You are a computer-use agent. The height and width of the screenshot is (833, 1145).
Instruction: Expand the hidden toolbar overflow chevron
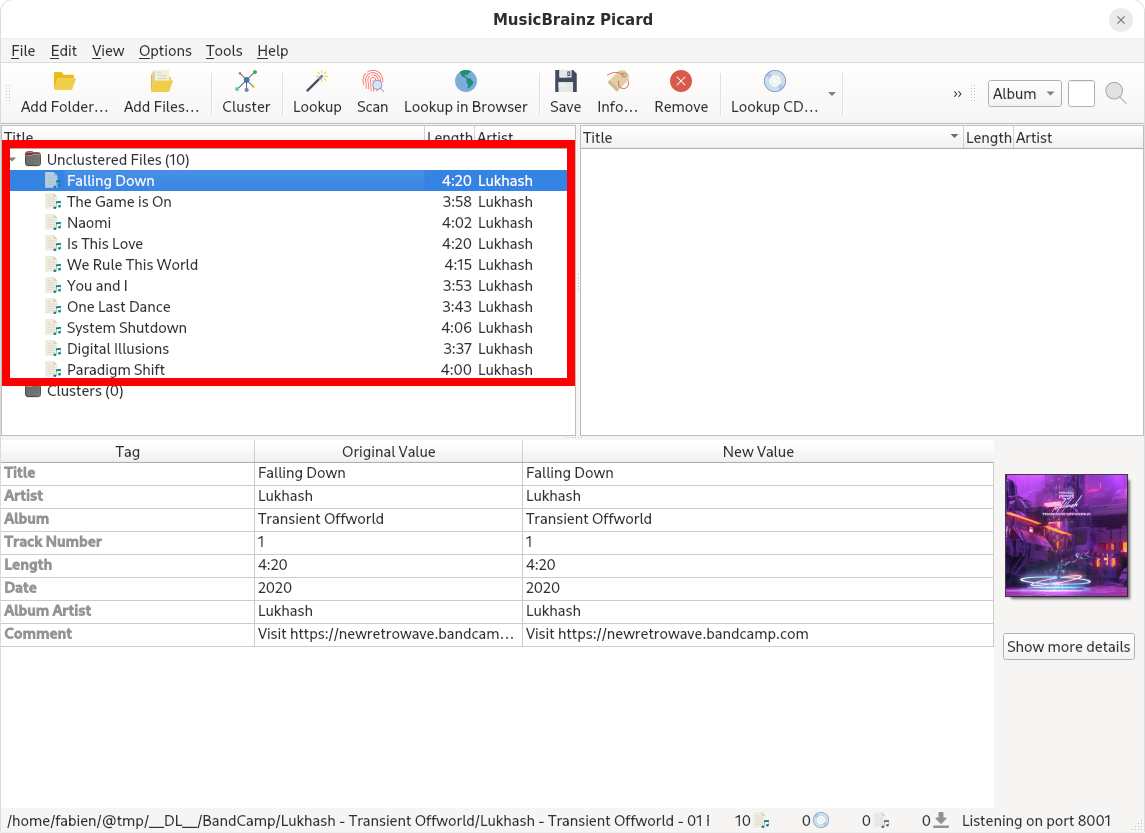pos(957,94)
